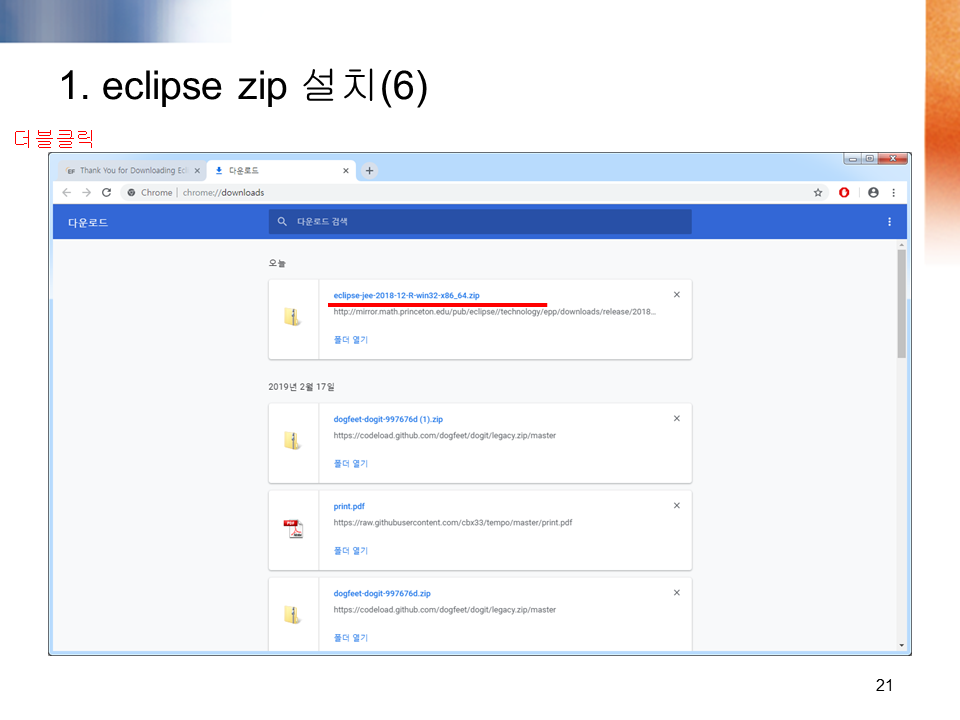Click the download search field
Viewport: 960px width, 720px height.
pos(480,222)
